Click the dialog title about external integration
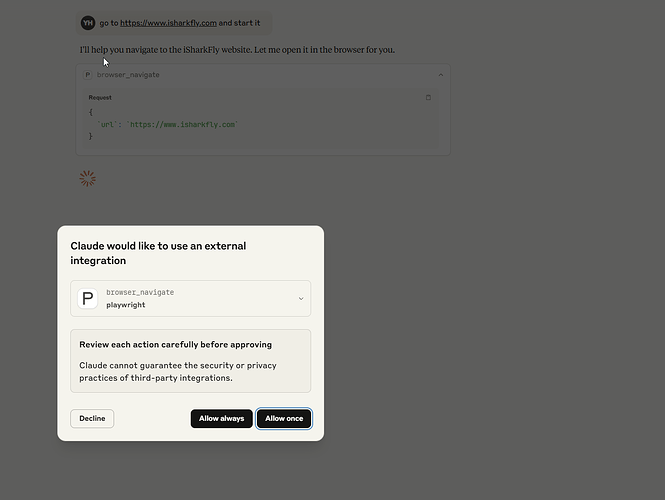The image size is (665, 500). pos(158,253)
